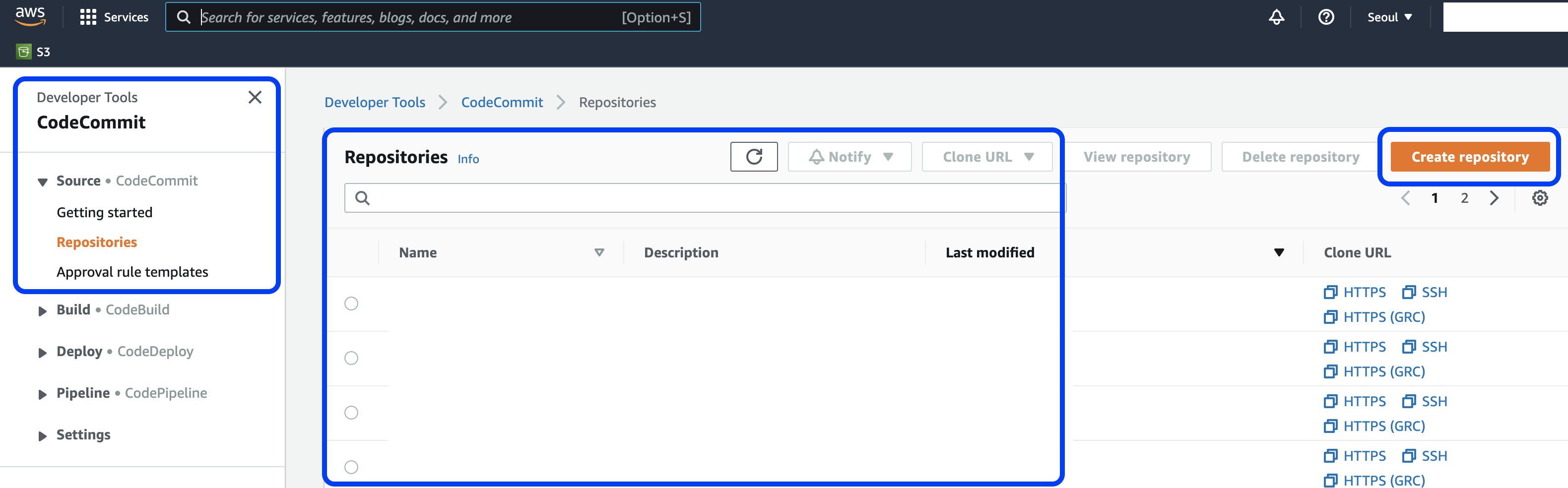
Task: Select the fourth repository radio button
Action: pos(351,467)
